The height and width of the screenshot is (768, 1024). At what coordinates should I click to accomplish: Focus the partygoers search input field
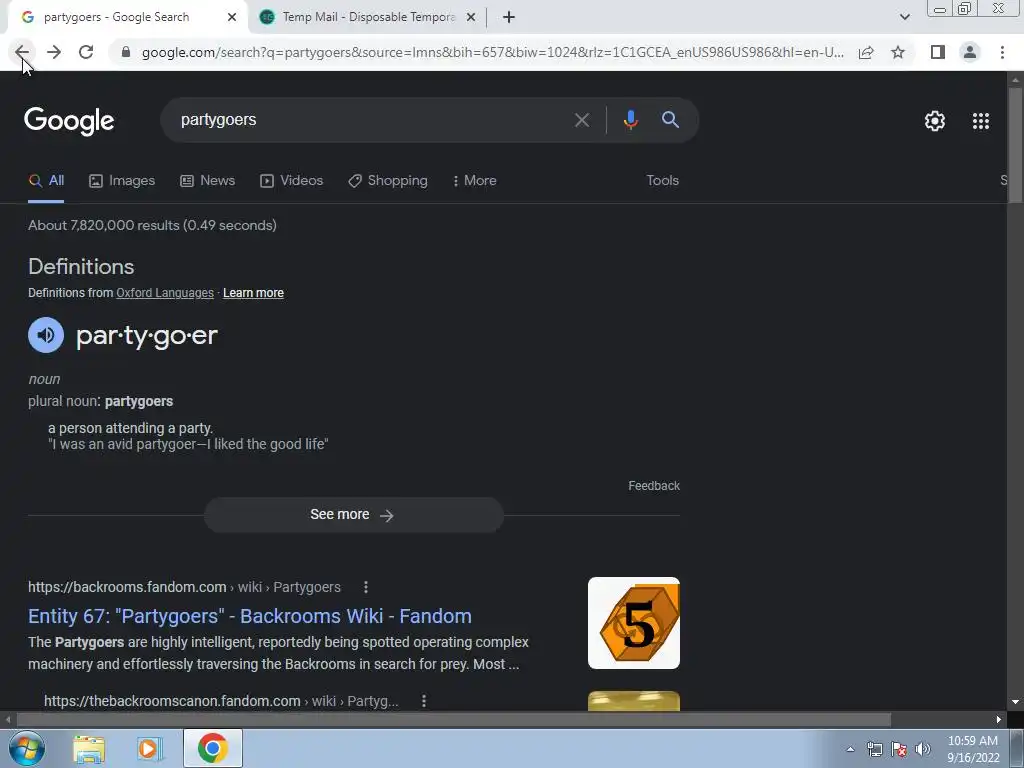point(372,120)
